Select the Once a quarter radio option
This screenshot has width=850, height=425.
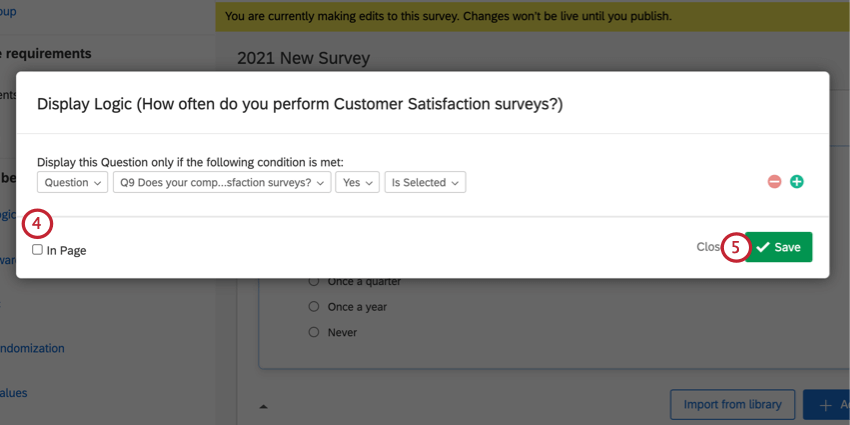click(x=314, y=281)
